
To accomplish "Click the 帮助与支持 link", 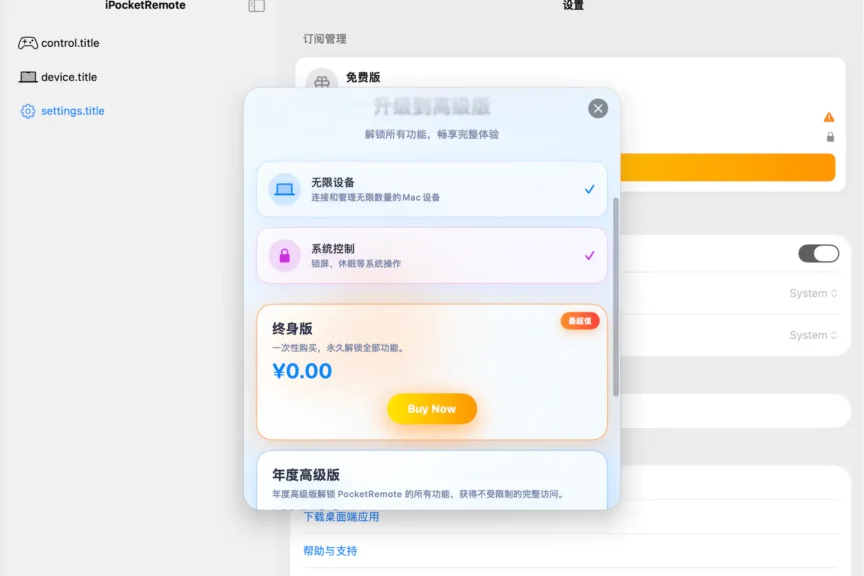I will coord(330,550).
